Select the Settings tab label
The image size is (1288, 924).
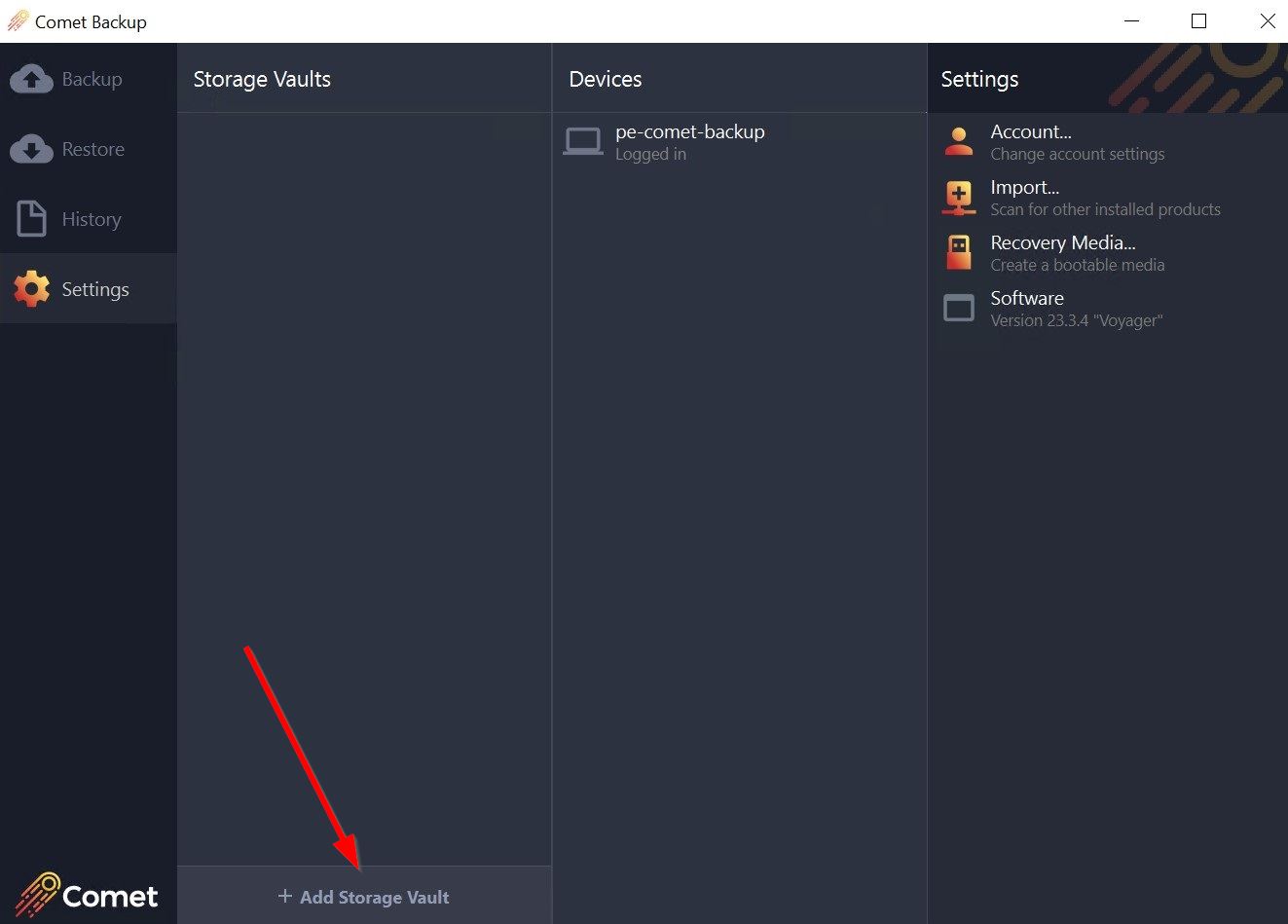pos(95,289)
